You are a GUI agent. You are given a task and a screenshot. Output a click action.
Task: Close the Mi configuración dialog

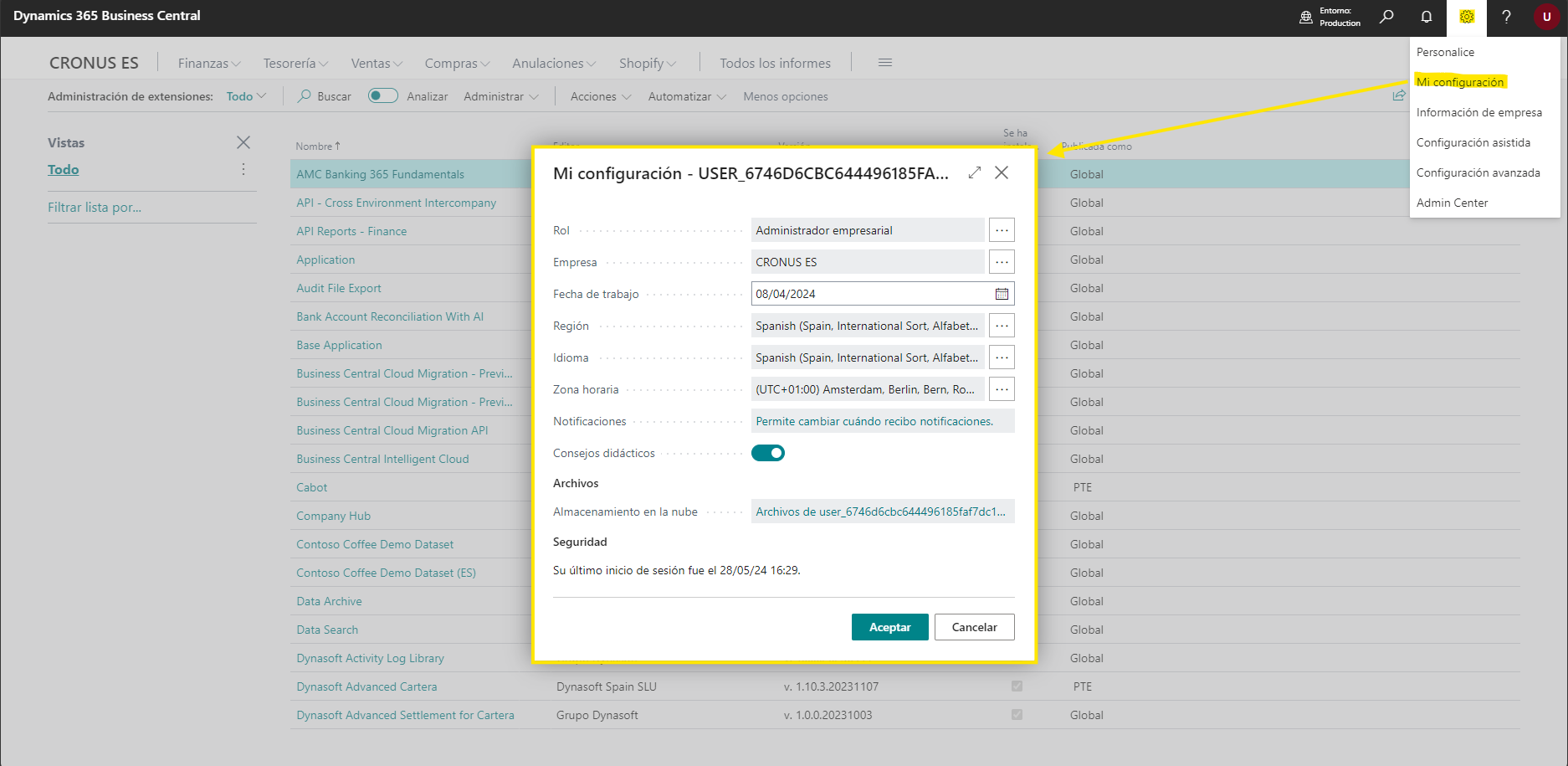(x=1002, y=172)
